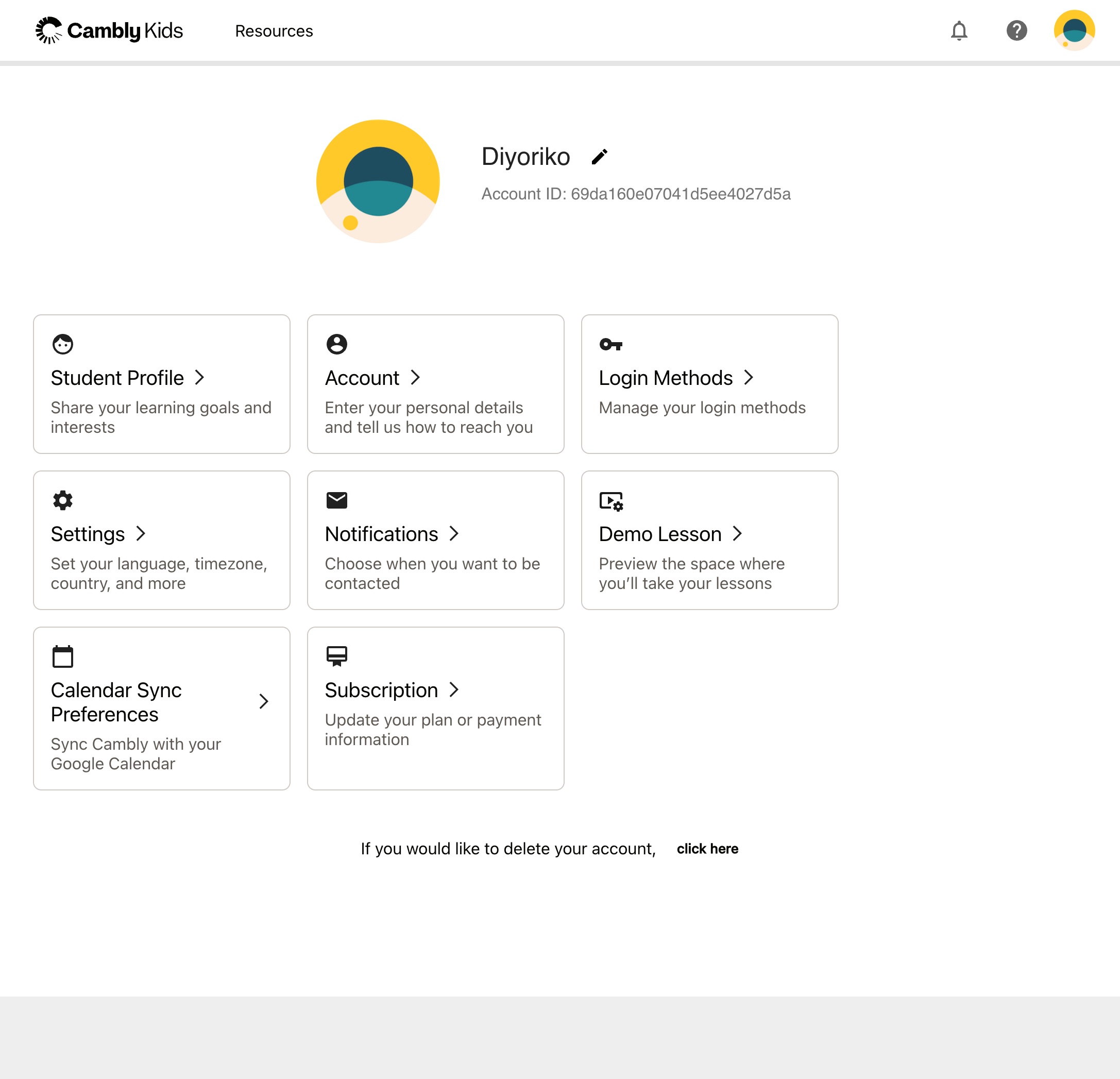Click the Calendar Sync calendar icon
This screenshot has width=1120, height=1079.
point(63,656)
